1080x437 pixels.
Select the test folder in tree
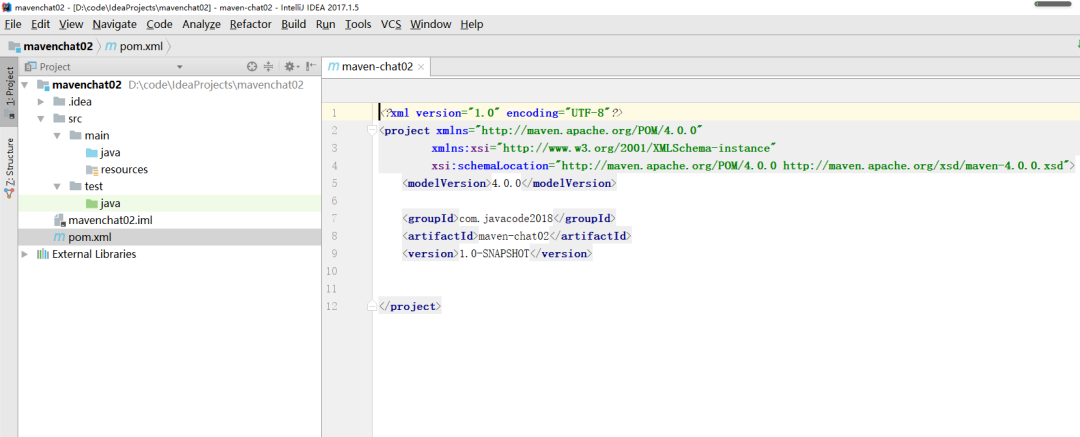point(94,187)
